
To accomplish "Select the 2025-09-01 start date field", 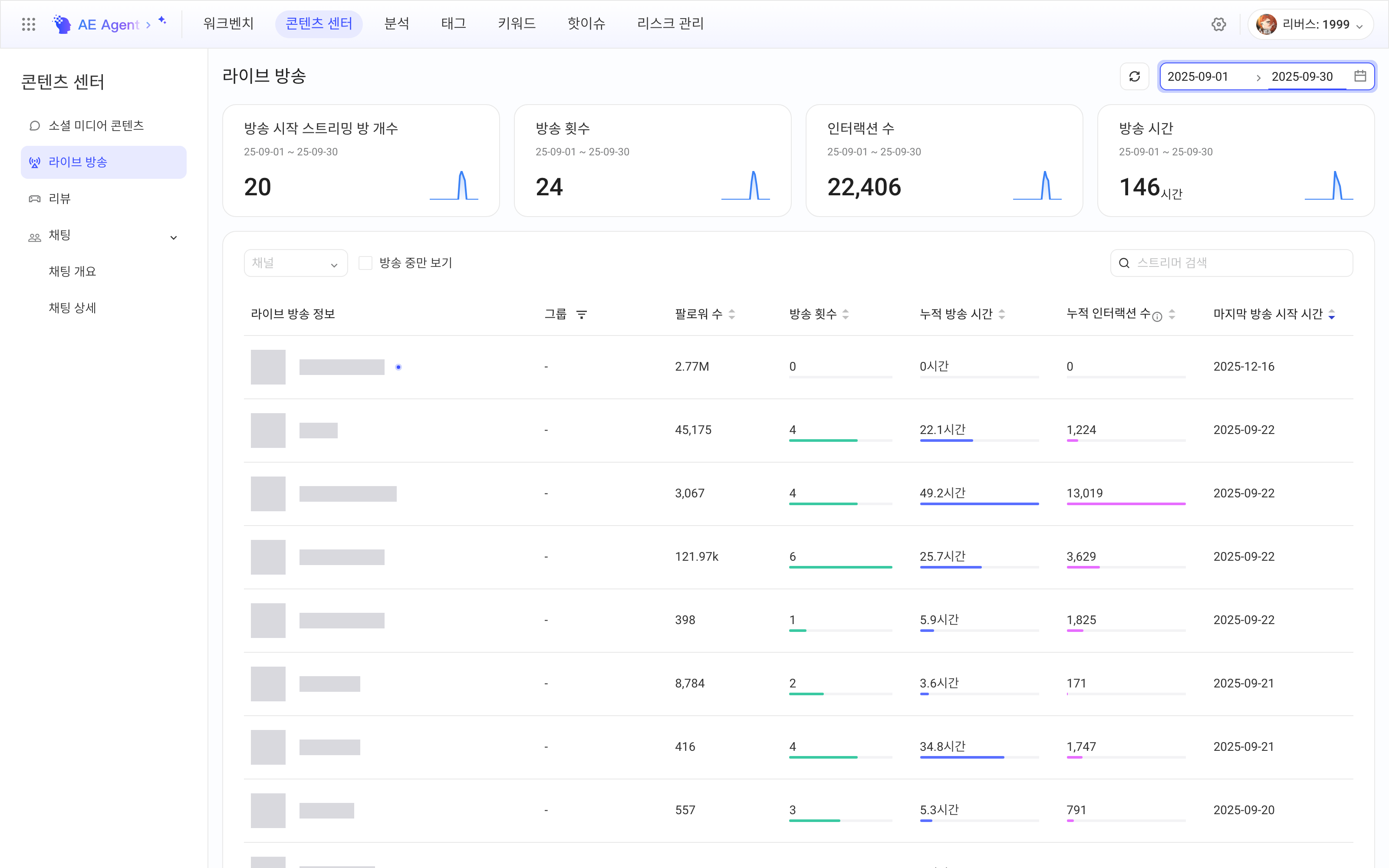I will coord(1198,76).
